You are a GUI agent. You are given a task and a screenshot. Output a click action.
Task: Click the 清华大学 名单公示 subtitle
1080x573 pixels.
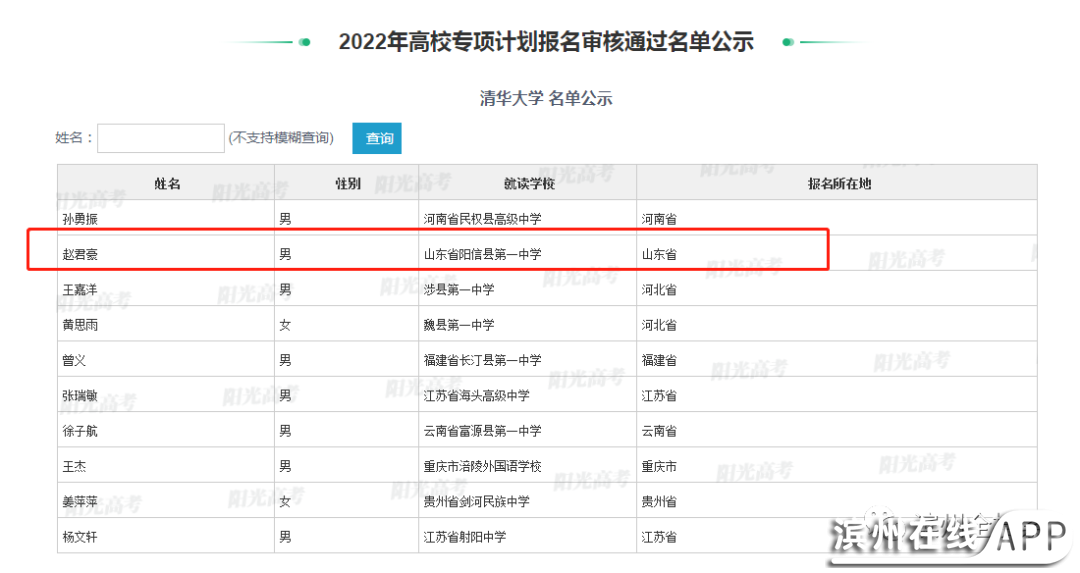tap(545, 98)
